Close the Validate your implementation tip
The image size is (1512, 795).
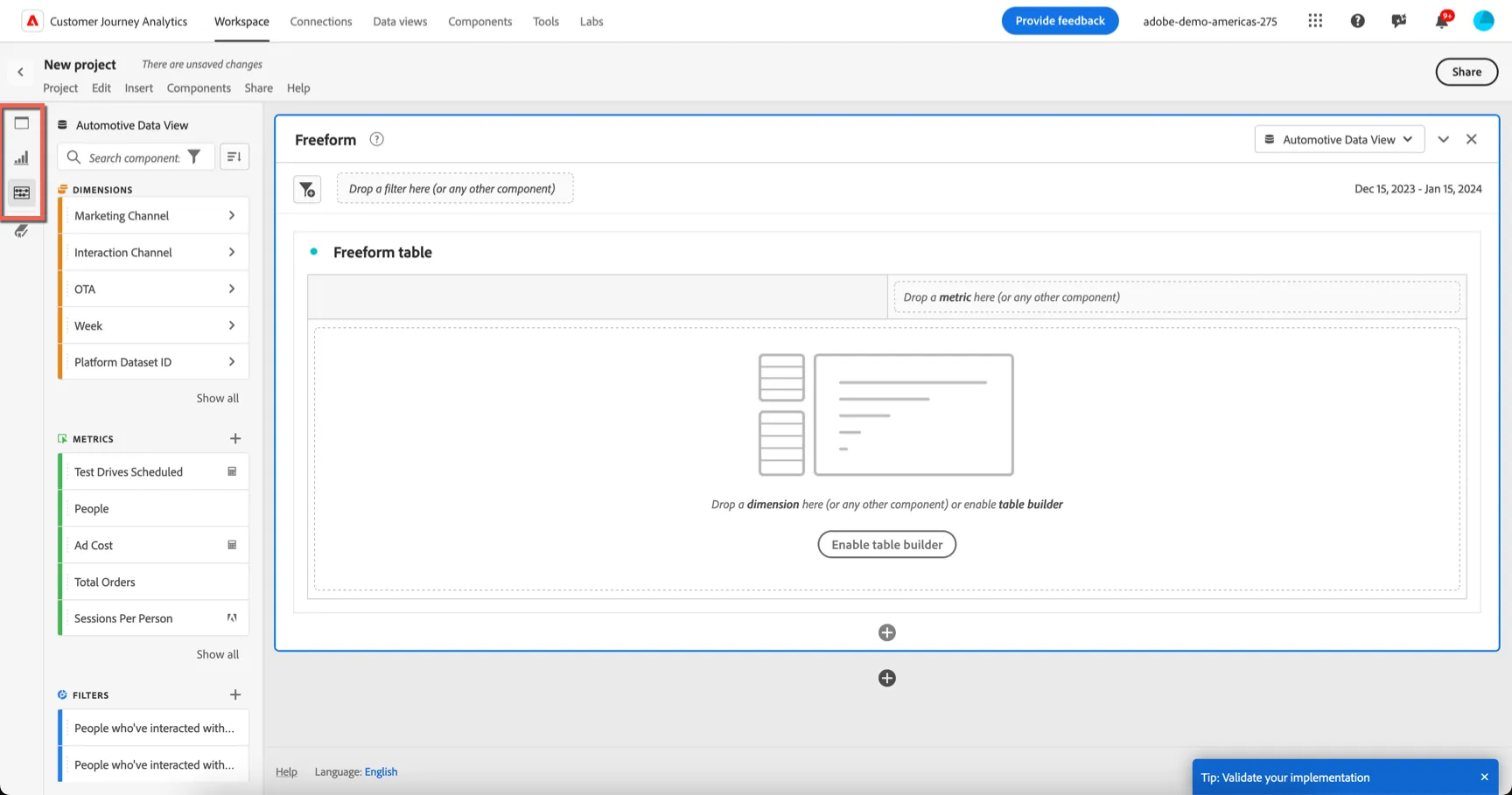click(1484, 777)
